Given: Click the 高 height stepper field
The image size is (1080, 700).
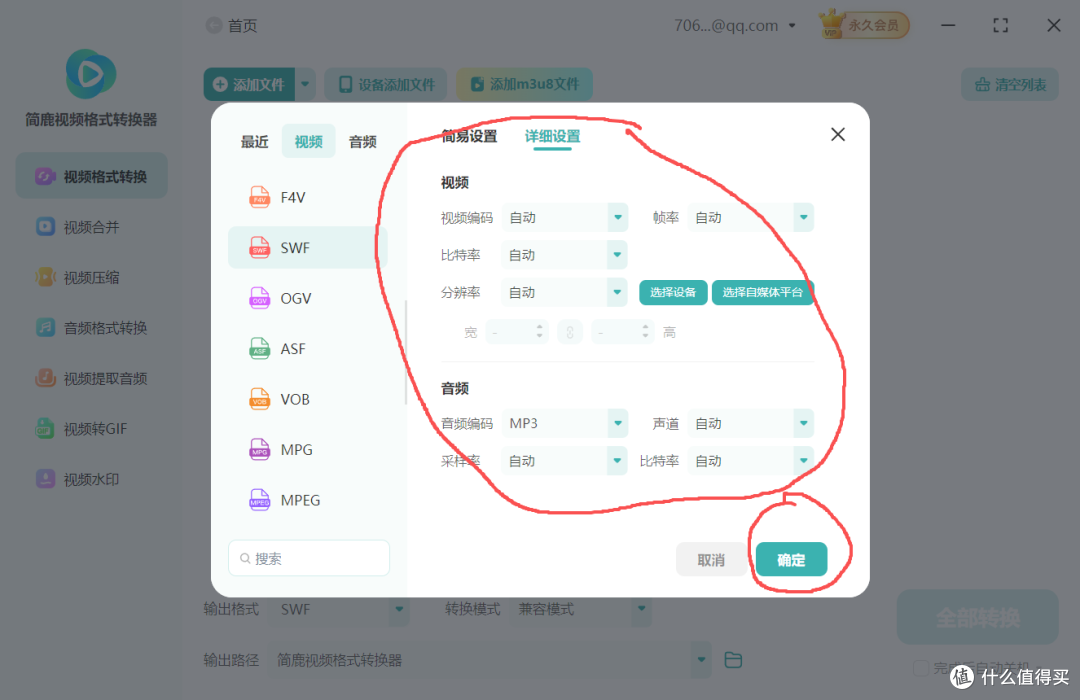Looking at the screenshot, I should click(623, 333).
